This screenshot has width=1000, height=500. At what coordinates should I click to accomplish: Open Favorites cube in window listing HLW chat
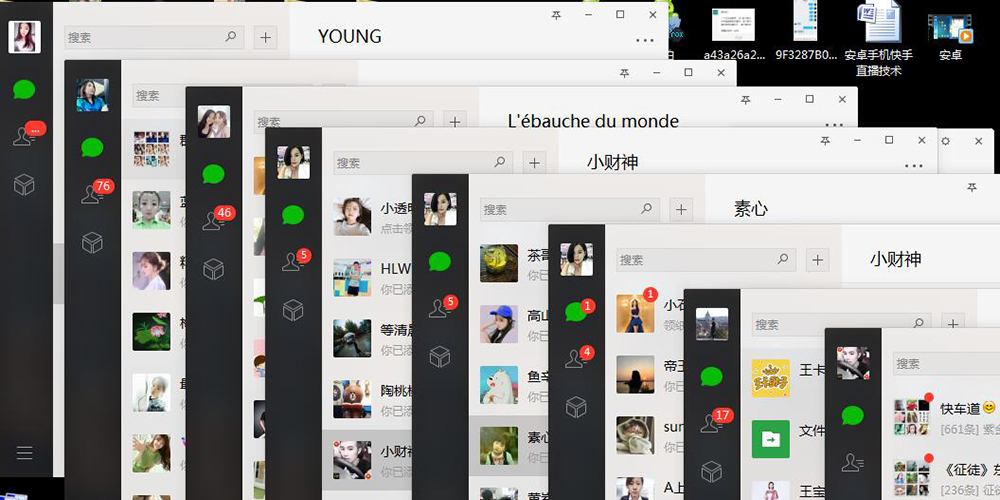click(x=293, y=310)
